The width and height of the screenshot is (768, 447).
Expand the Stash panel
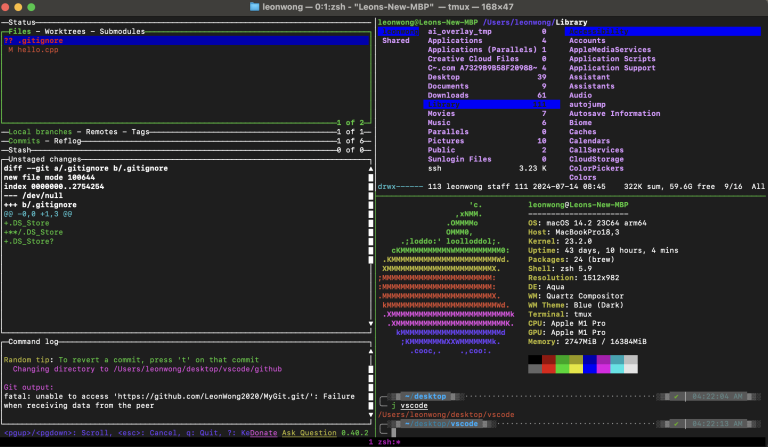coord(20,149)
